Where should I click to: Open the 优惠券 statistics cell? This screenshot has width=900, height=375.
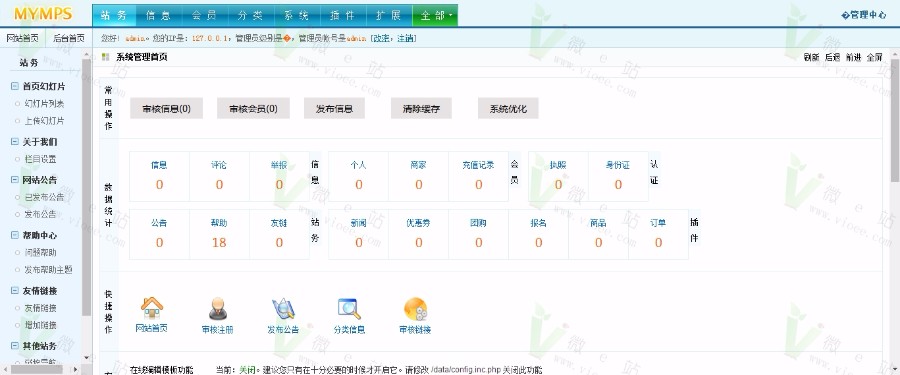click(418, 234)
